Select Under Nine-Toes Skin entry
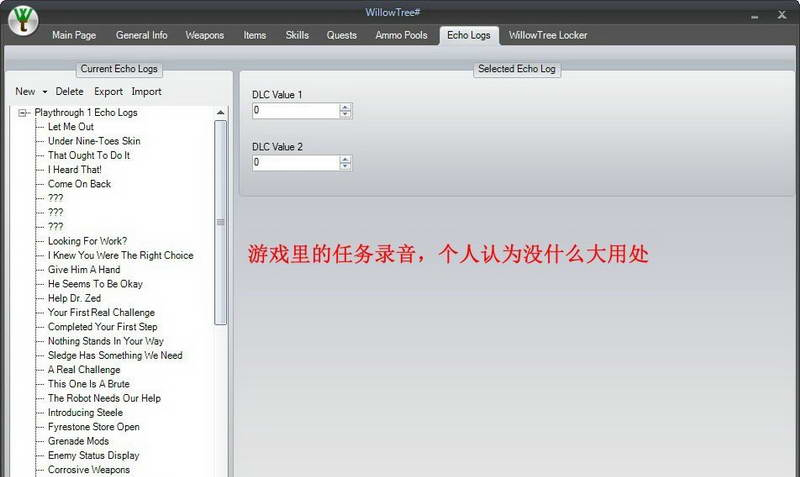This screenshot has width=800, height=496. click(x=94, y=141)
